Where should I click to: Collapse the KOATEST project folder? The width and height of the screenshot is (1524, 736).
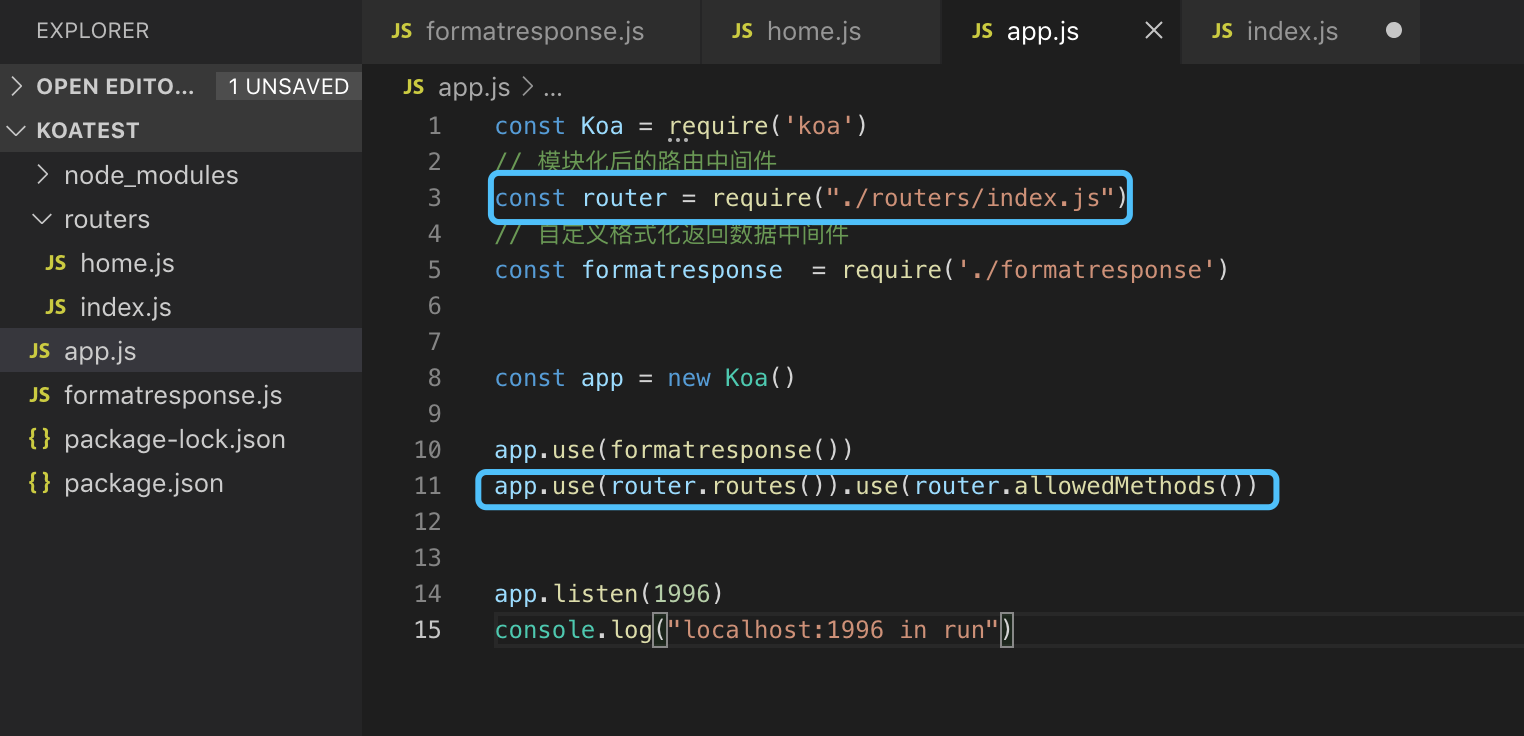(x=87, y=131)
